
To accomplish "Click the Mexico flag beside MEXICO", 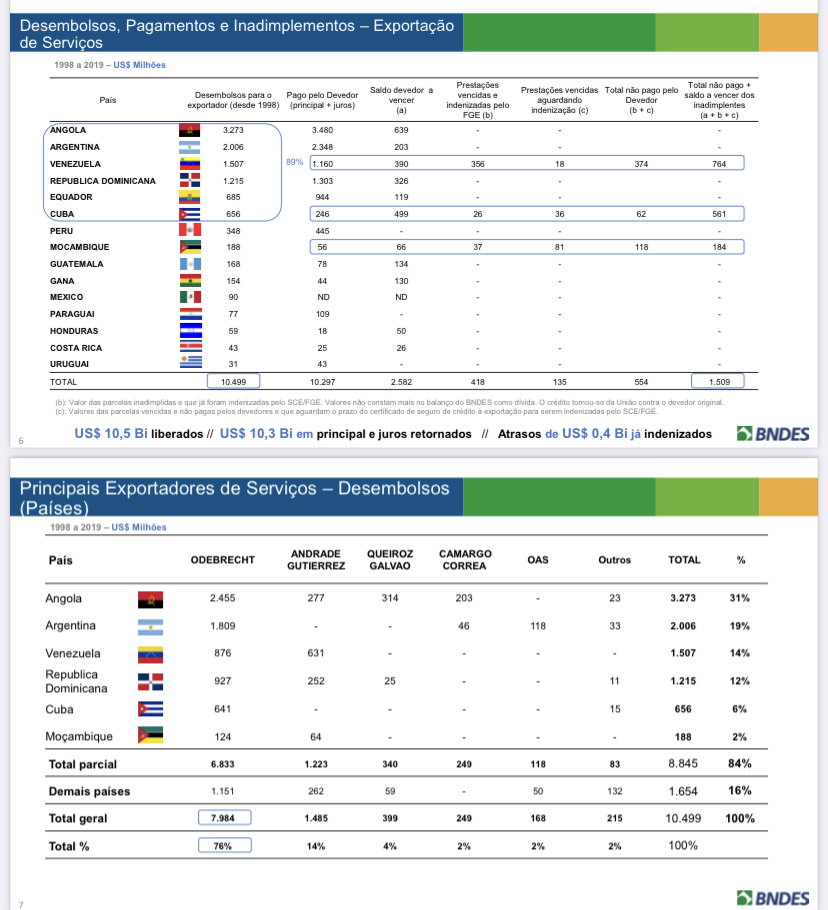I will coord(190,297).
